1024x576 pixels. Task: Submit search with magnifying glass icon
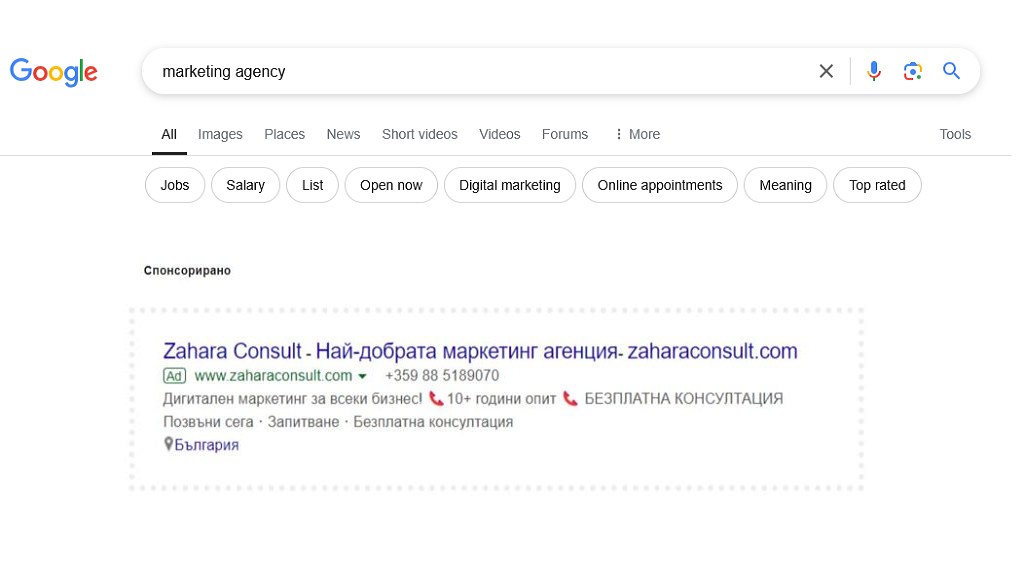click(951, 71)
